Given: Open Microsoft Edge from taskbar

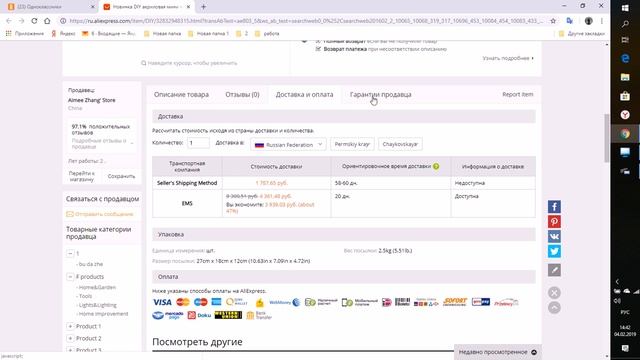Looking at the screenshot, I should coord(625,58).
